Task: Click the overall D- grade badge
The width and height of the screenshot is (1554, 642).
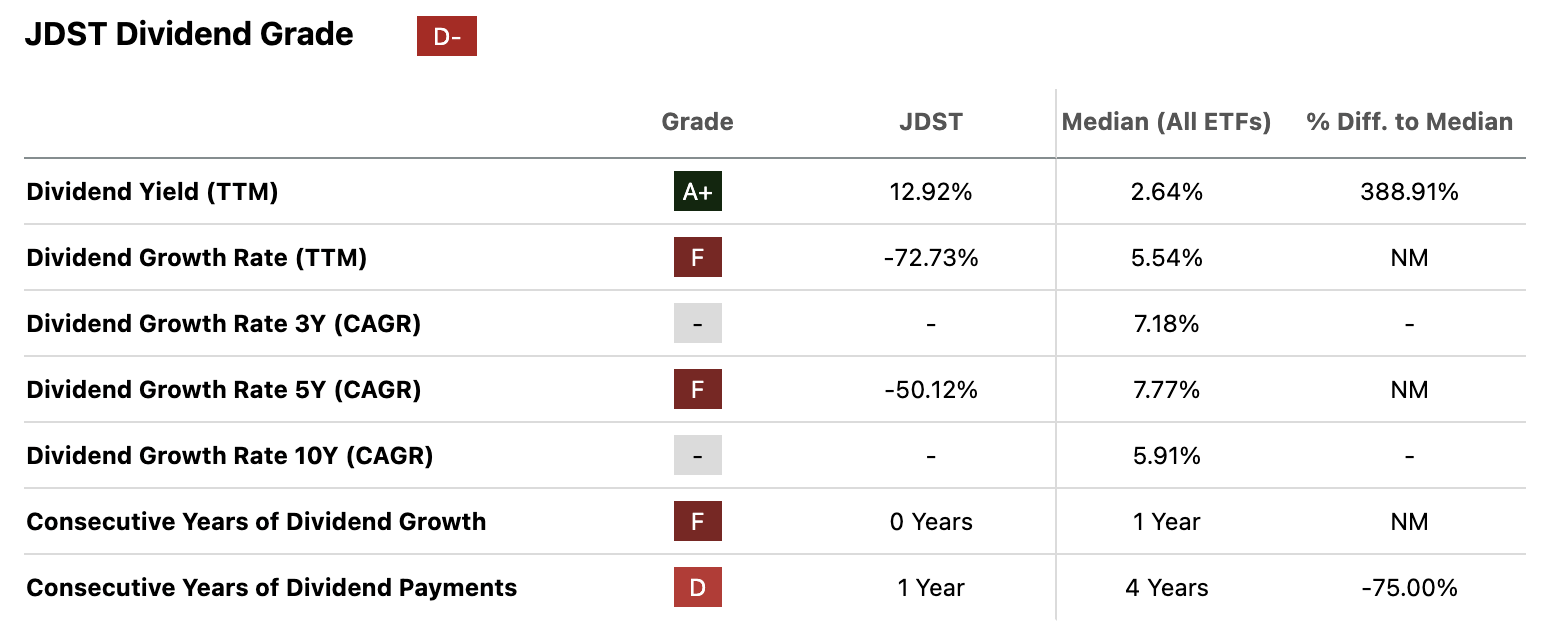Action: [x=446, y=37]
